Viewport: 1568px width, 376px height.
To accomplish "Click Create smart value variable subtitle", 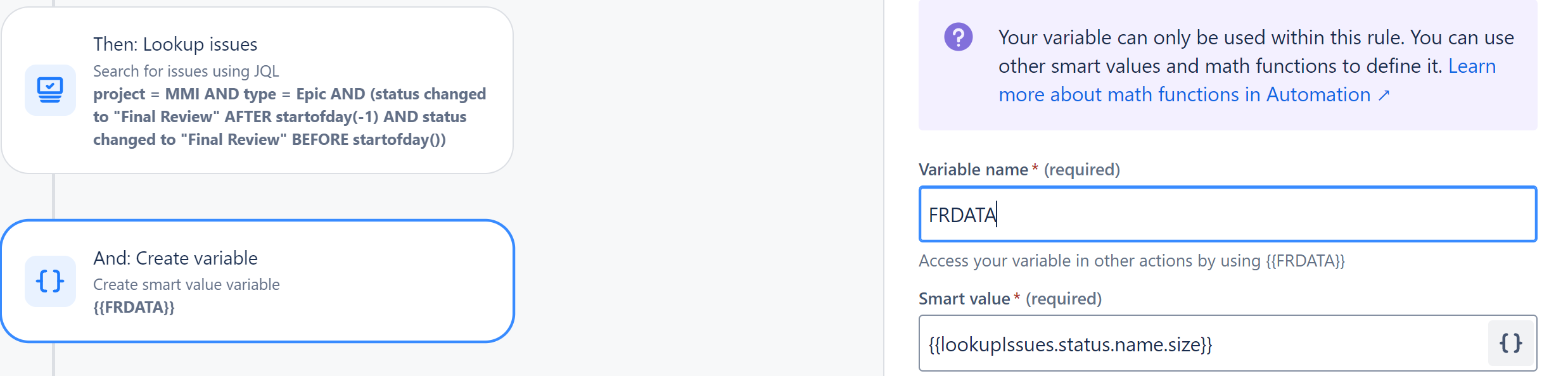I will (x=186, y=285).
